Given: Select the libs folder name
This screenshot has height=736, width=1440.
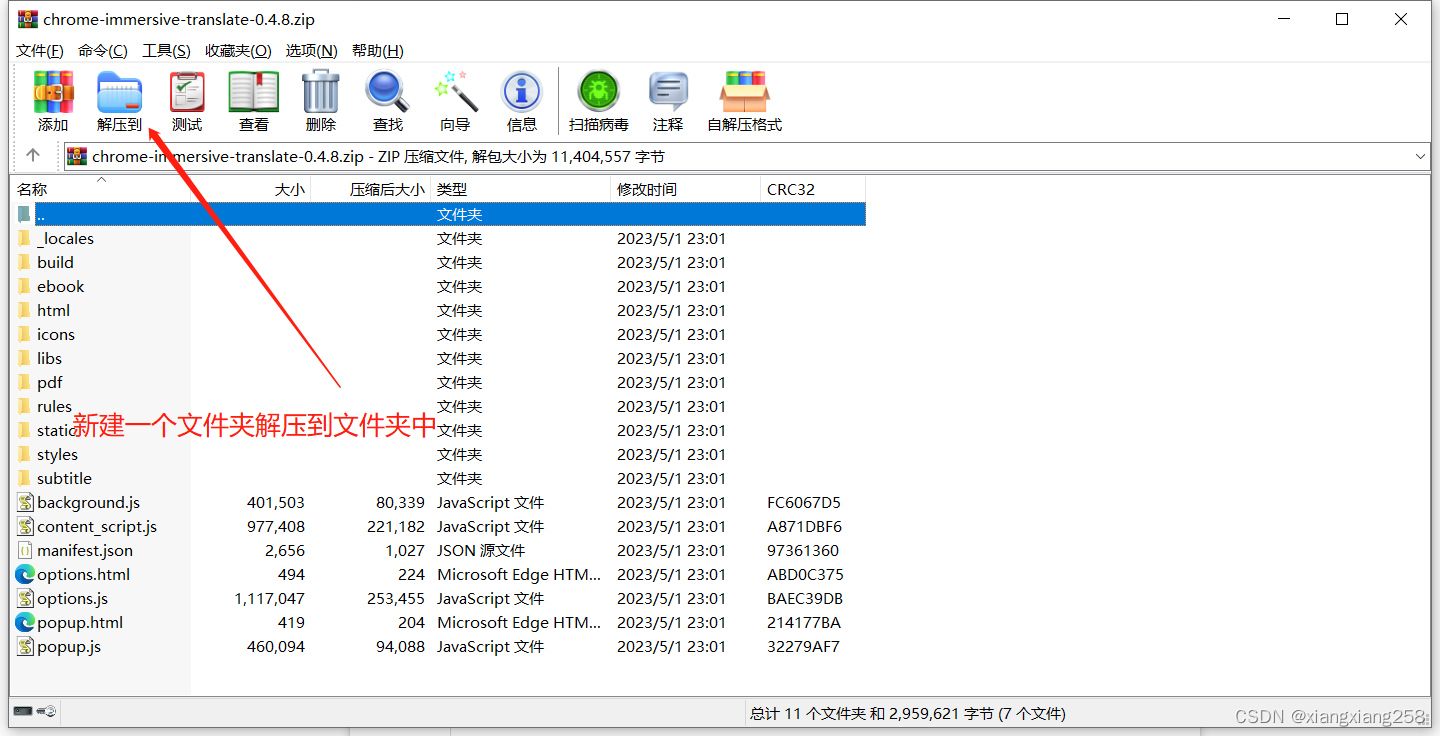Looking at the screenshot, I should [x=50, y=359].
